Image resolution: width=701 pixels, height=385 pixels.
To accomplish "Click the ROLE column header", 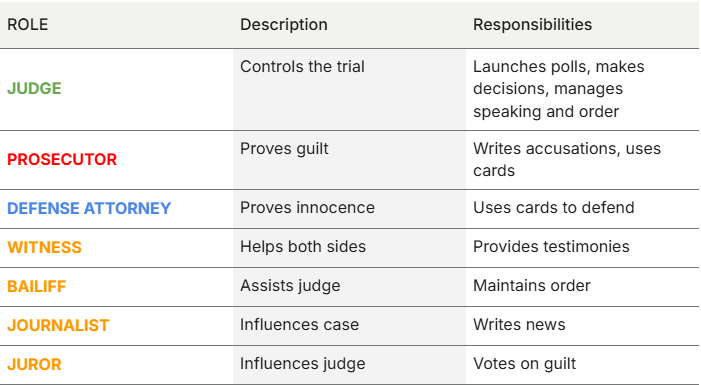I will coord(28,25).
